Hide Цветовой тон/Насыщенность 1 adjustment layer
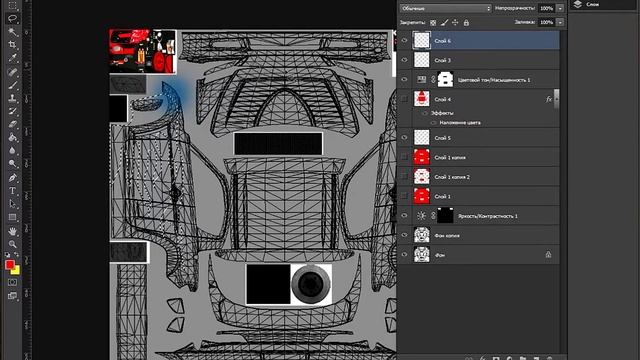640x360 pixels. point(404,80)
